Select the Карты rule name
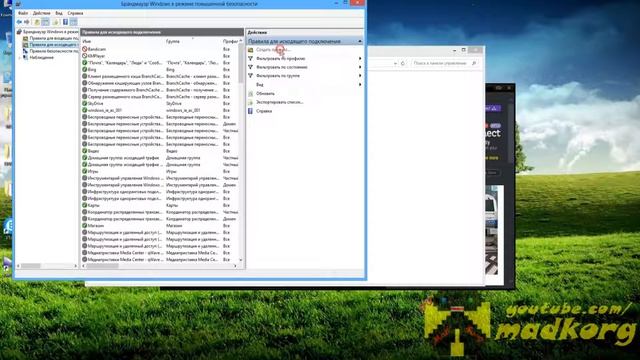 93,205
